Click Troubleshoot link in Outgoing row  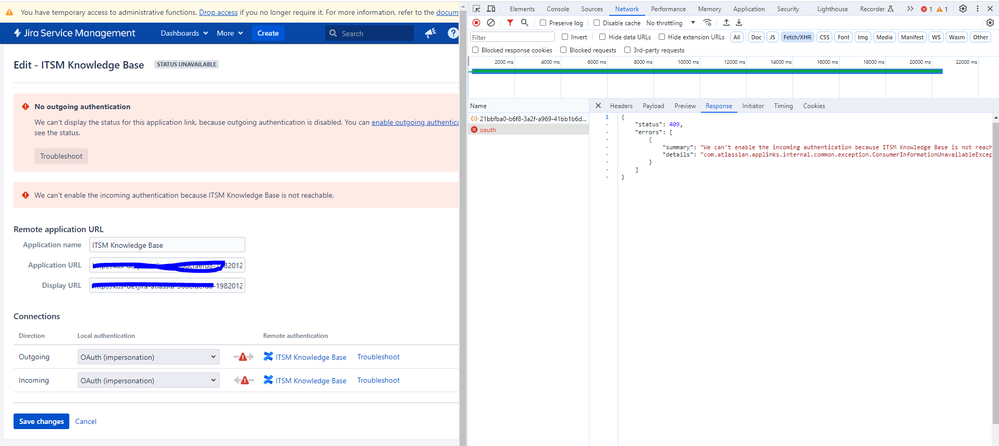tap(378, 357)
